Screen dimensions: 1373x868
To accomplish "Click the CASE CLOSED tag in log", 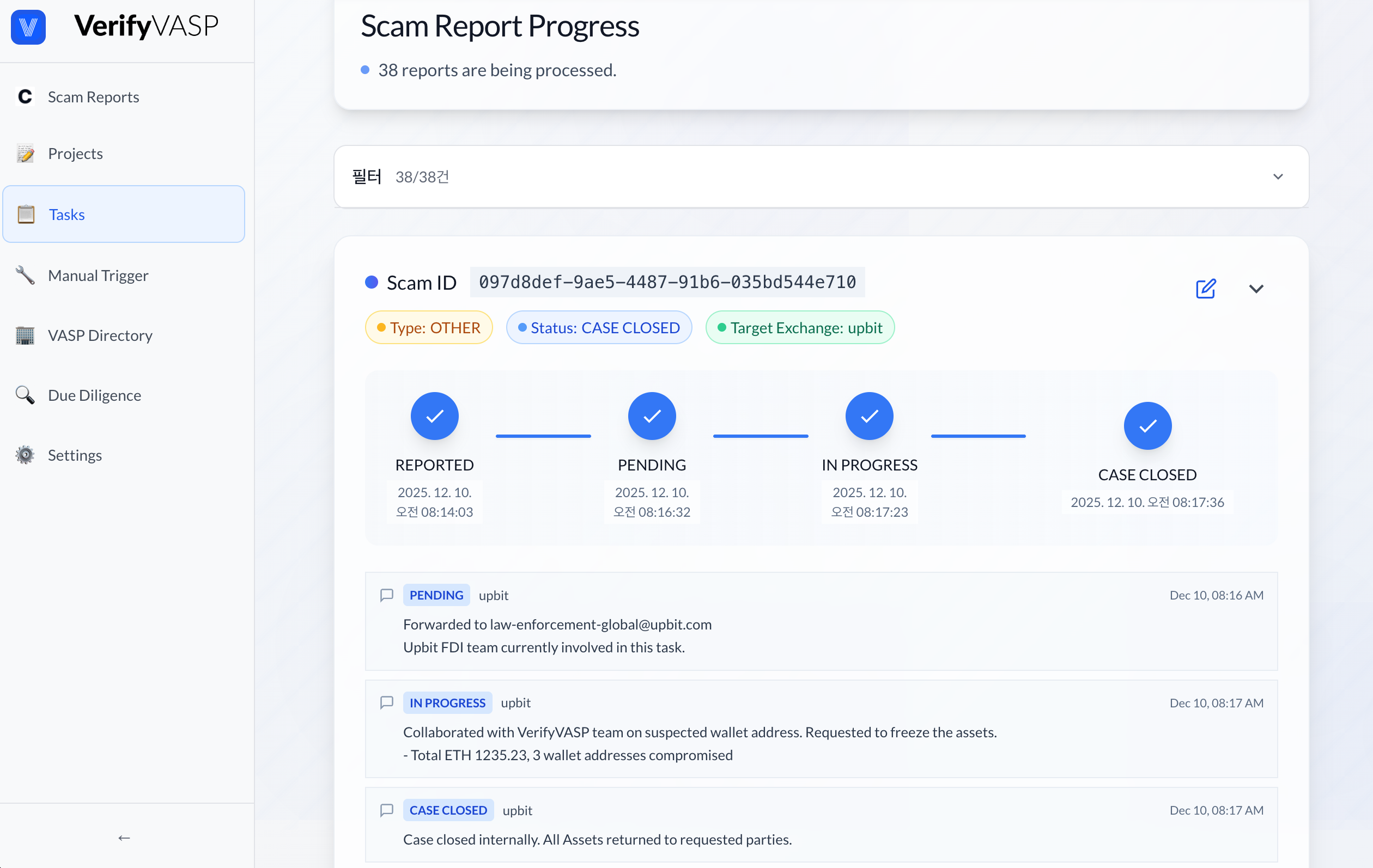I will (448, 810).
